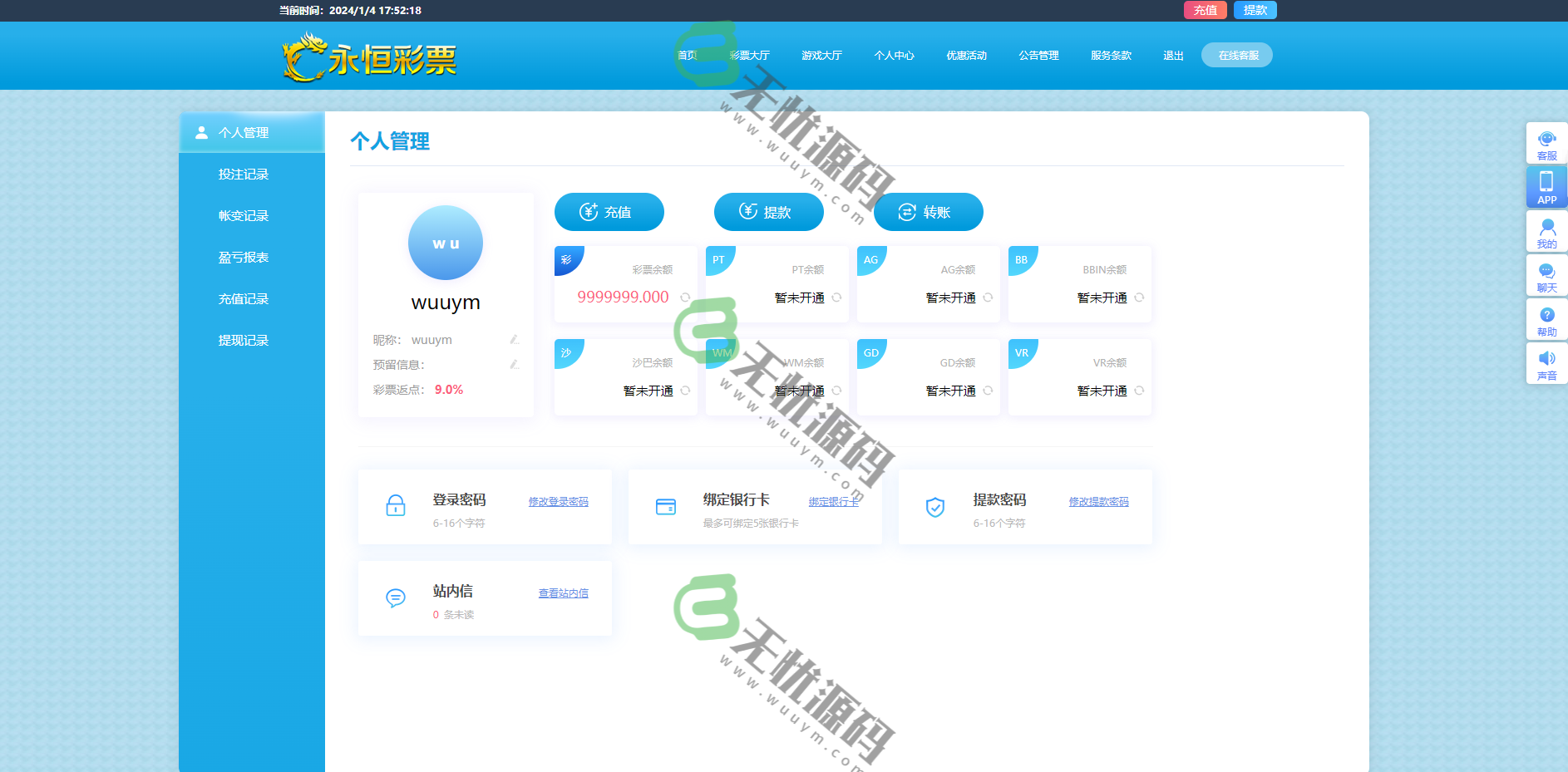Refresh the 彩票余额 balance with its refresh icon

pos(684,296)
